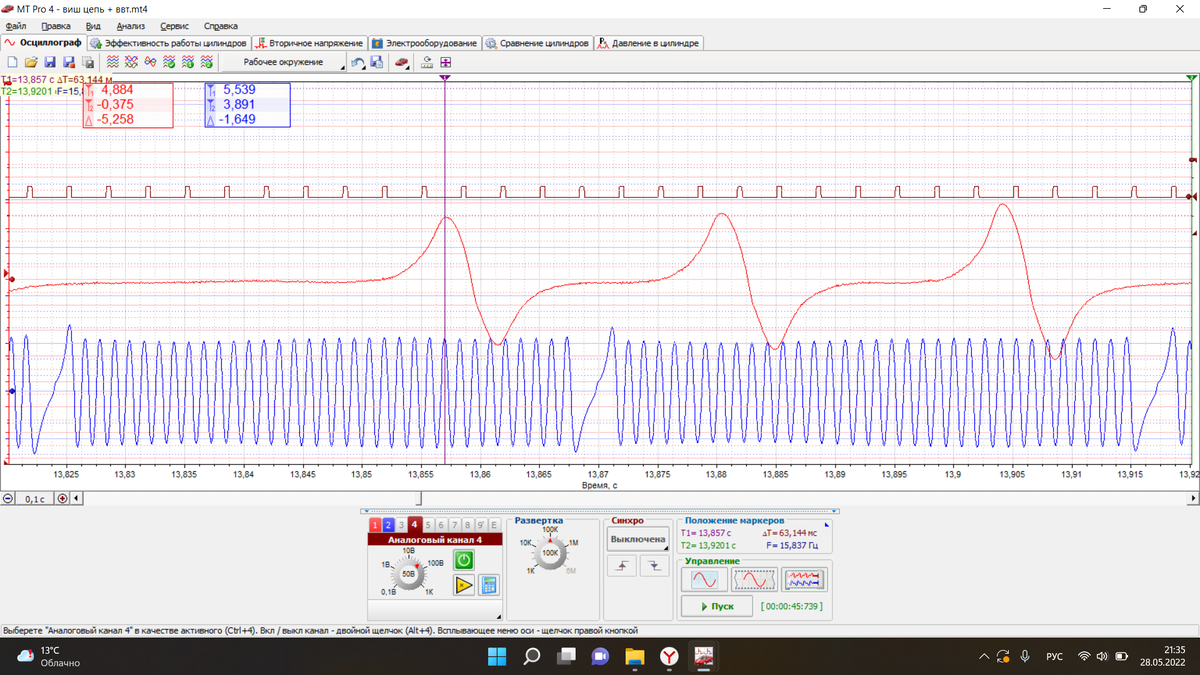Create a new file with blank page icon
Viewport: 1200px width, 675px height.
(13, 62)
